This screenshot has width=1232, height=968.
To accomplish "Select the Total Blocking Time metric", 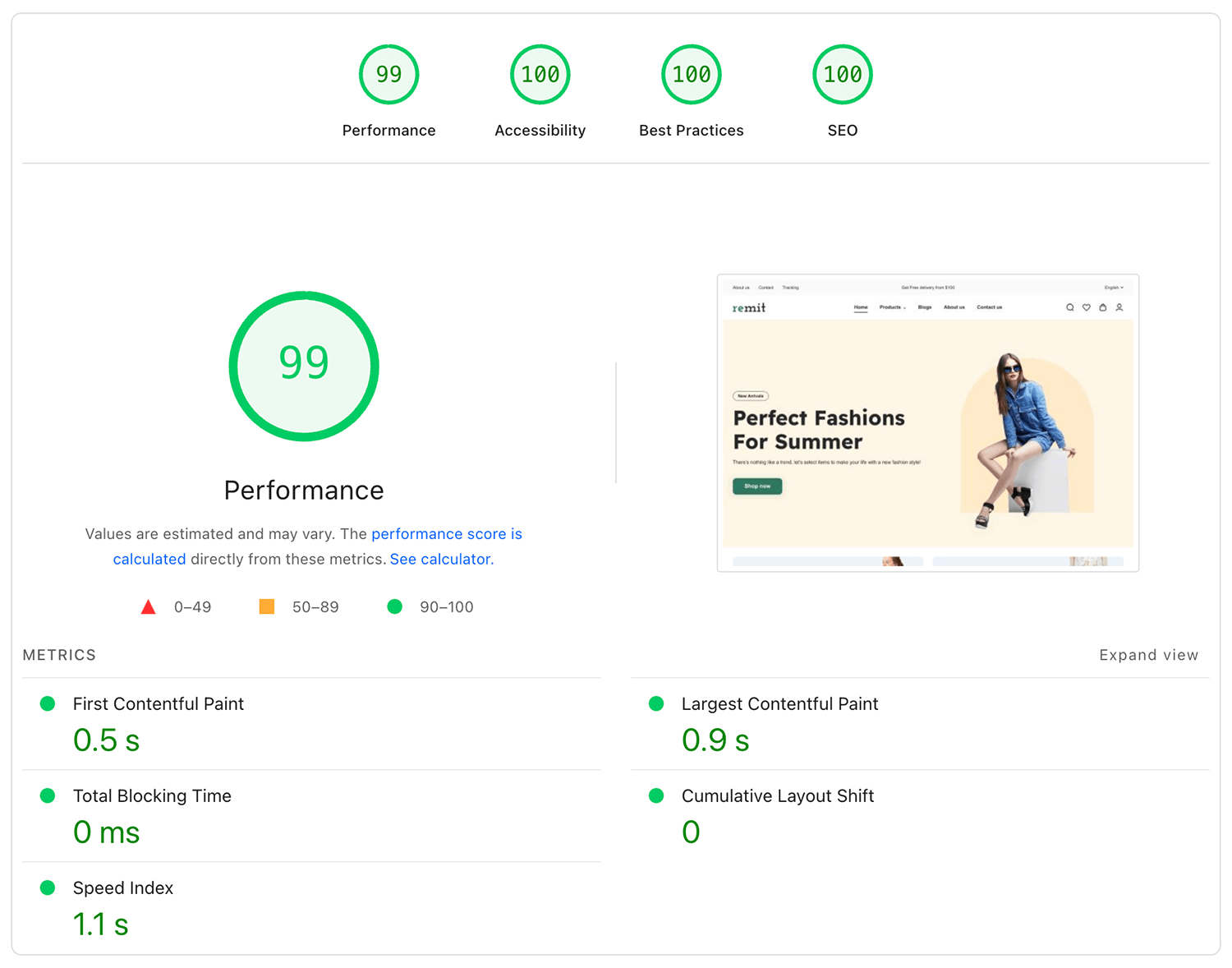I will pyautogui.click(x=152, y=796).
